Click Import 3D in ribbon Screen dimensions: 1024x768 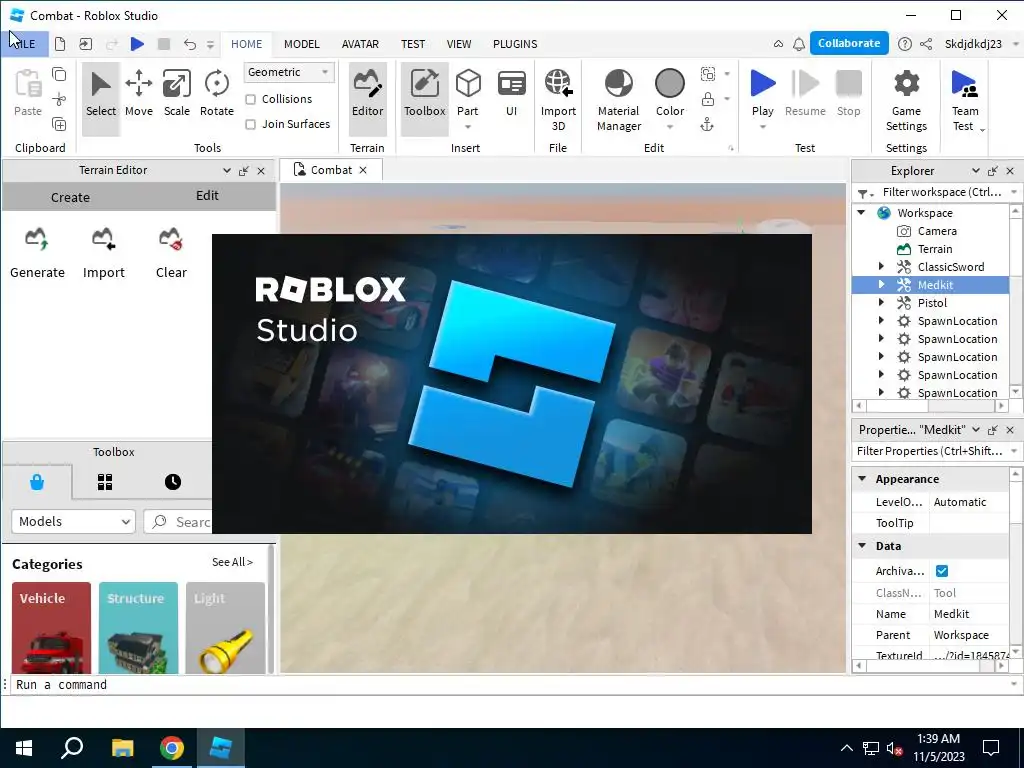pos(558,99)
